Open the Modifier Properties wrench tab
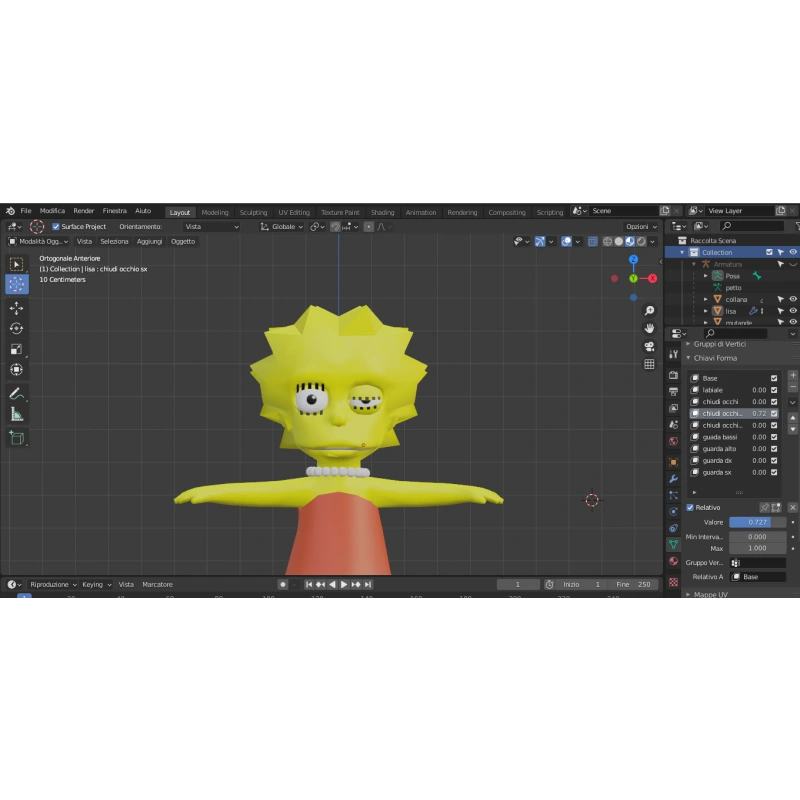 [x=673, y=479]
